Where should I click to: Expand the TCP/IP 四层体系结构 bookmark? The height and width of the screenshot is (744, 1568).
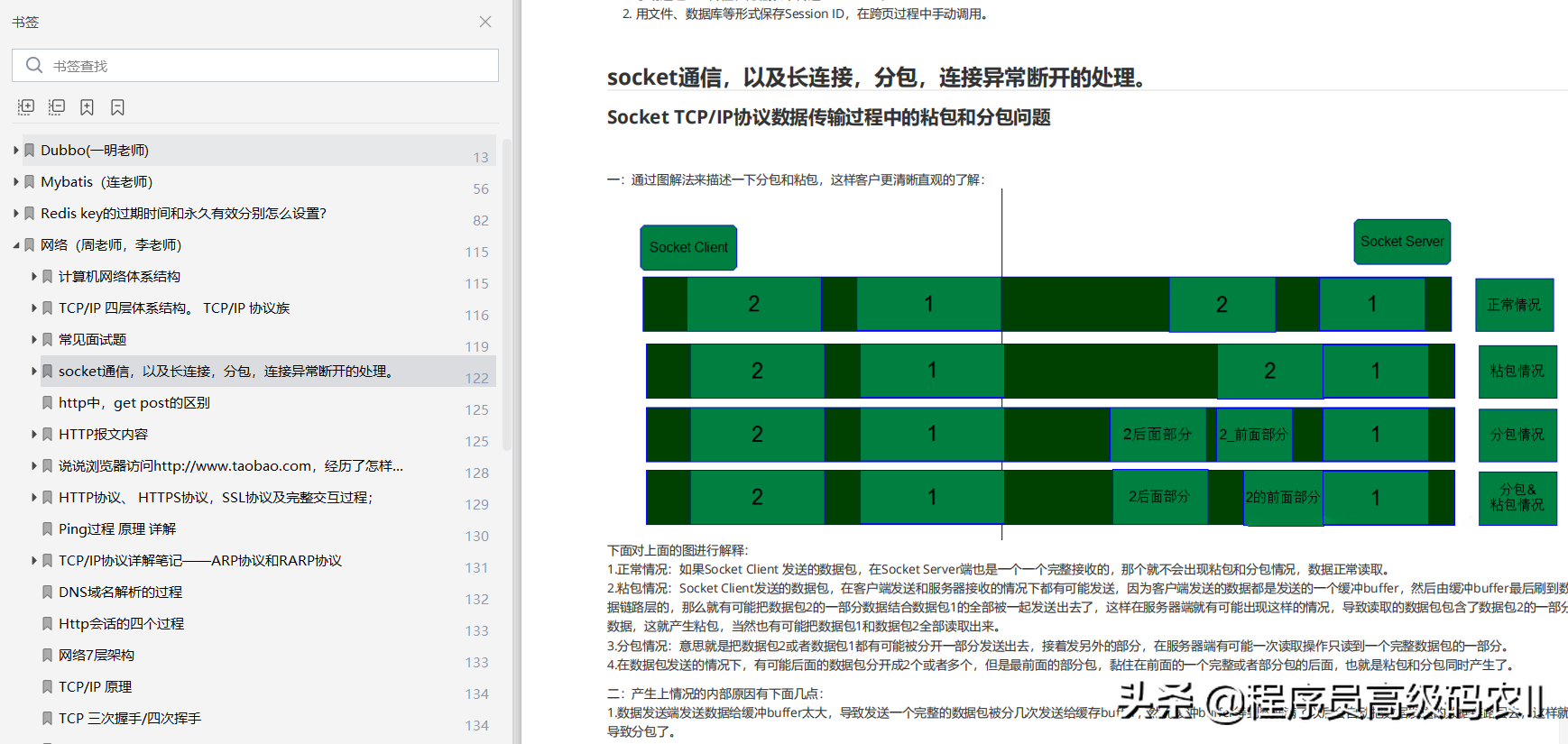pyautogui.click(x=33, y=308)
